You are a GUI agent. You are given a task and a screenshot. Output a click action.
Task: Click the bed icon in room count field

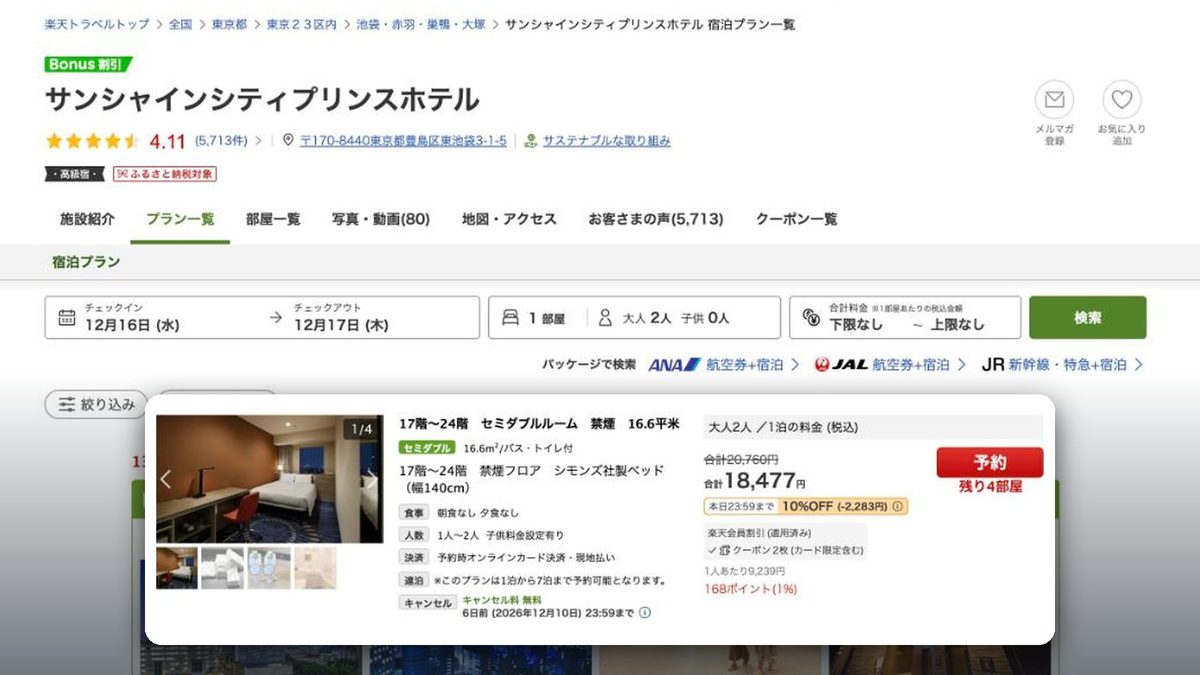click(510, 318)
